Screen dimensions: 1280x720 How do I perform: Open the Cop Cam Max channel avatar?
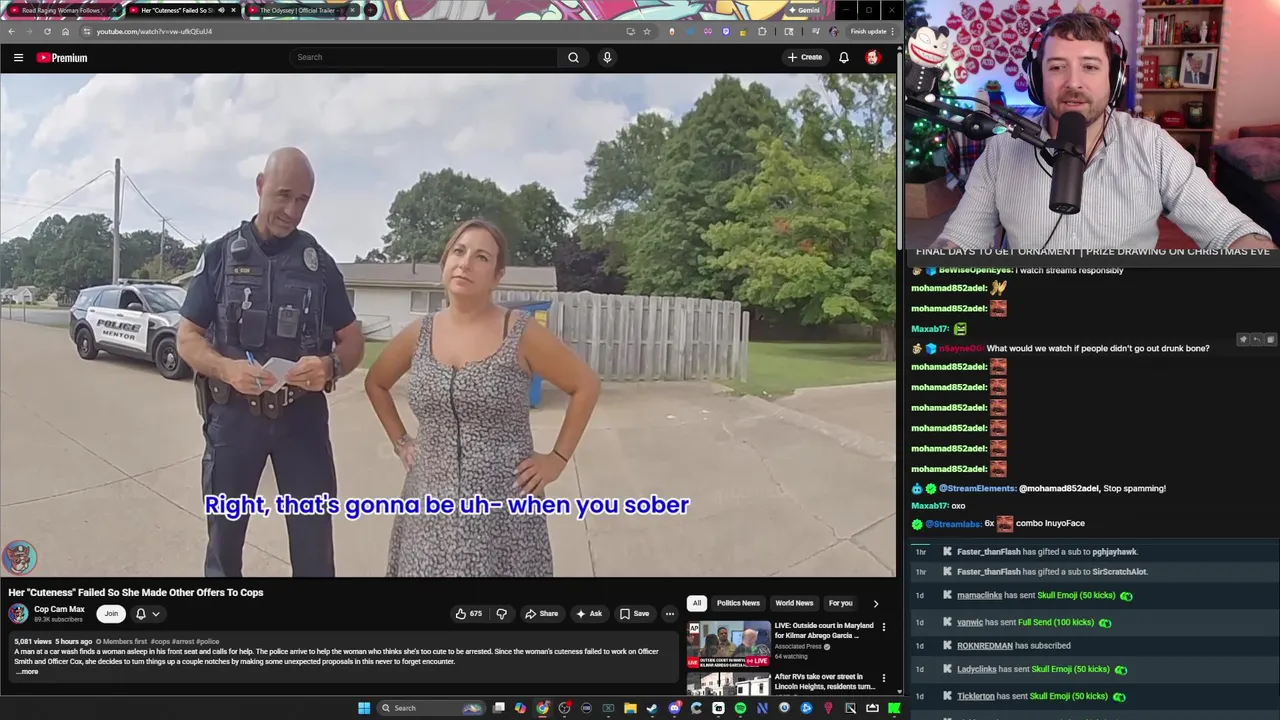click(18, 613)
